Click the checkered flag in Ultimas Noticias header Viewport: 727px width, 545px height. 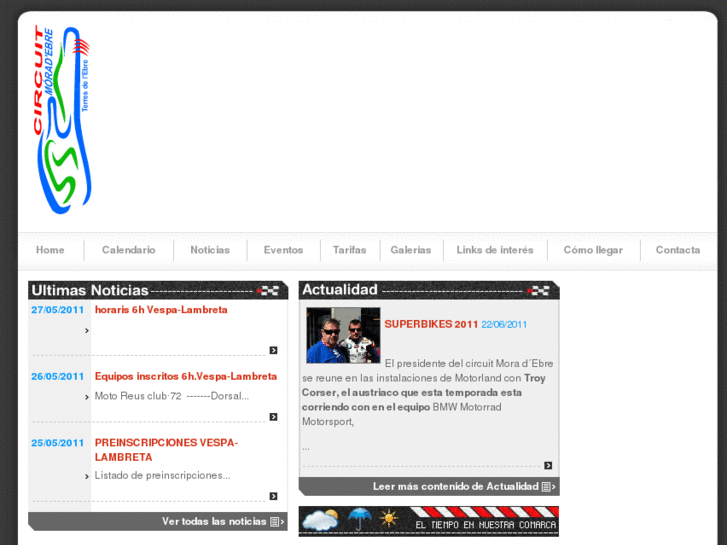(268, 291)
